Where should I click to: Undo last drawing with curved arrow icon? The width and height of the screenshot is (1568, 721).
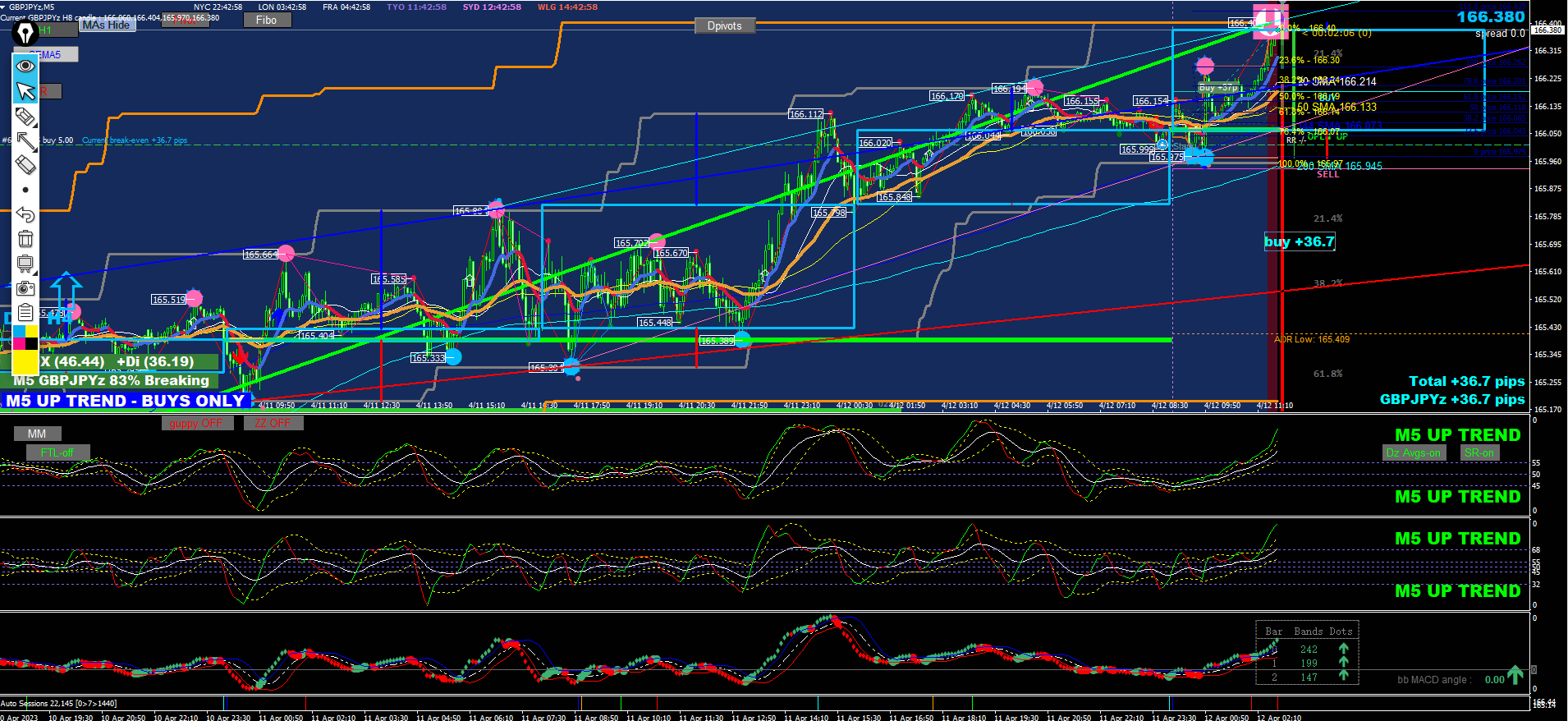[x=25, y=214]
